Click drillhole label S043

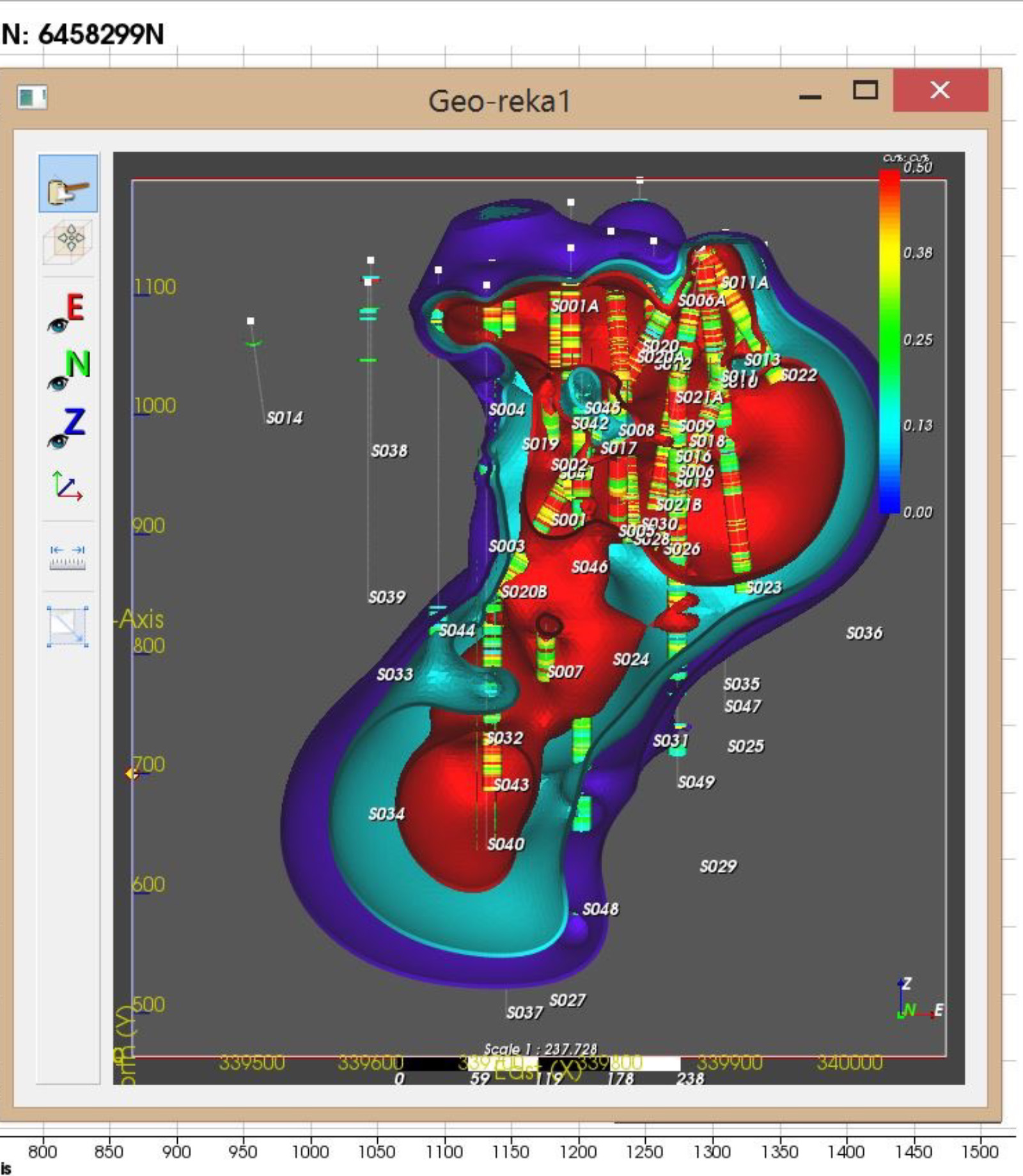tap(510, 785)
